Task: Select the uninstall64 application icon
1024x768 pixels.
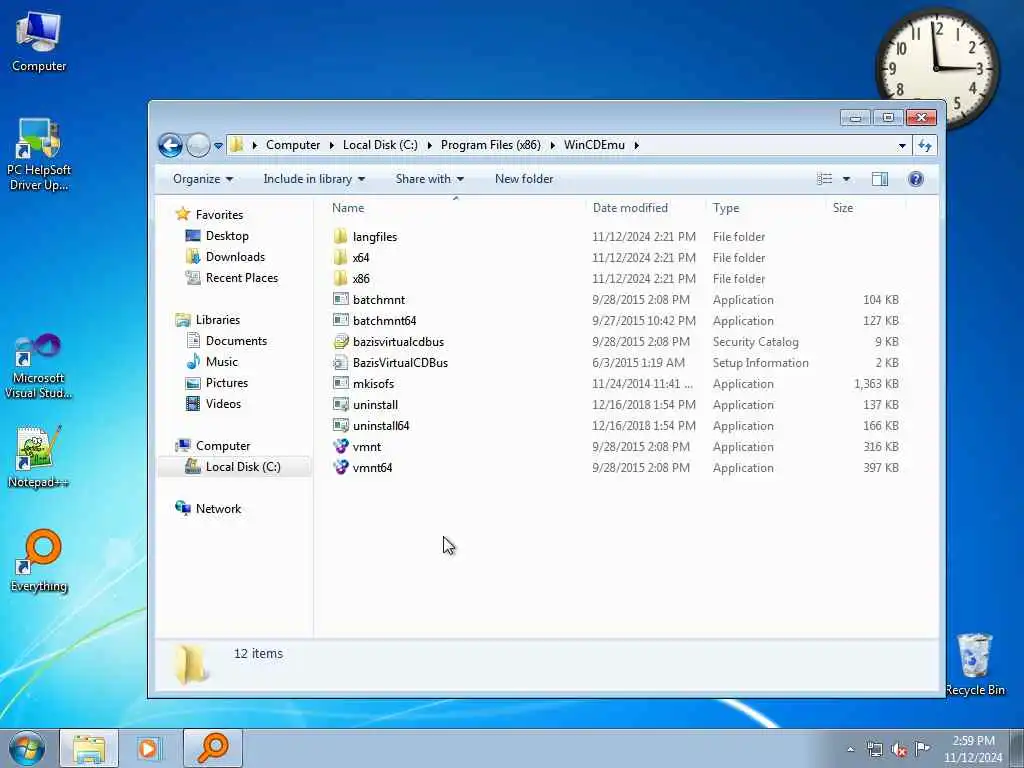Action: click(340, 425)
